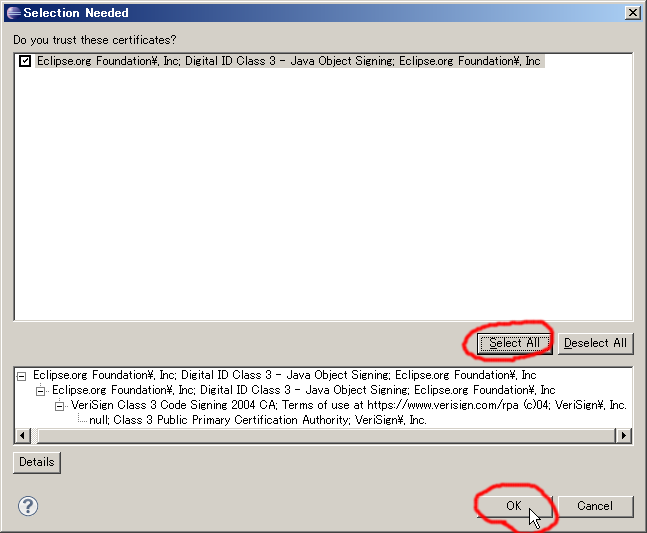
Task: Collapse the top-level Eclipse.org Foundation tree node
Action: (21, 376)
